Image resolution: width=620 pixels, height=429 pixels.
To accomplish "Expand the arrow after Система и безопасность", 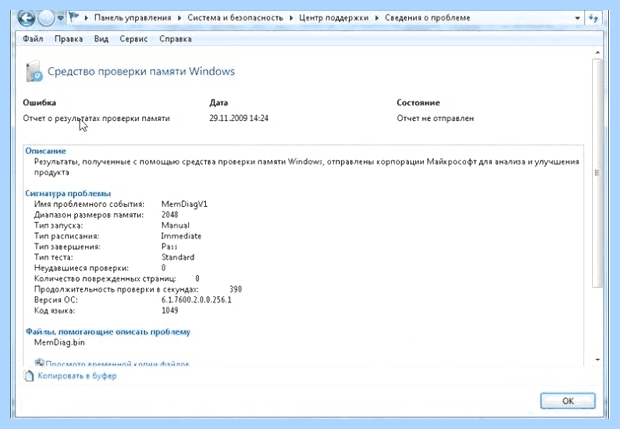I will 291,18.
